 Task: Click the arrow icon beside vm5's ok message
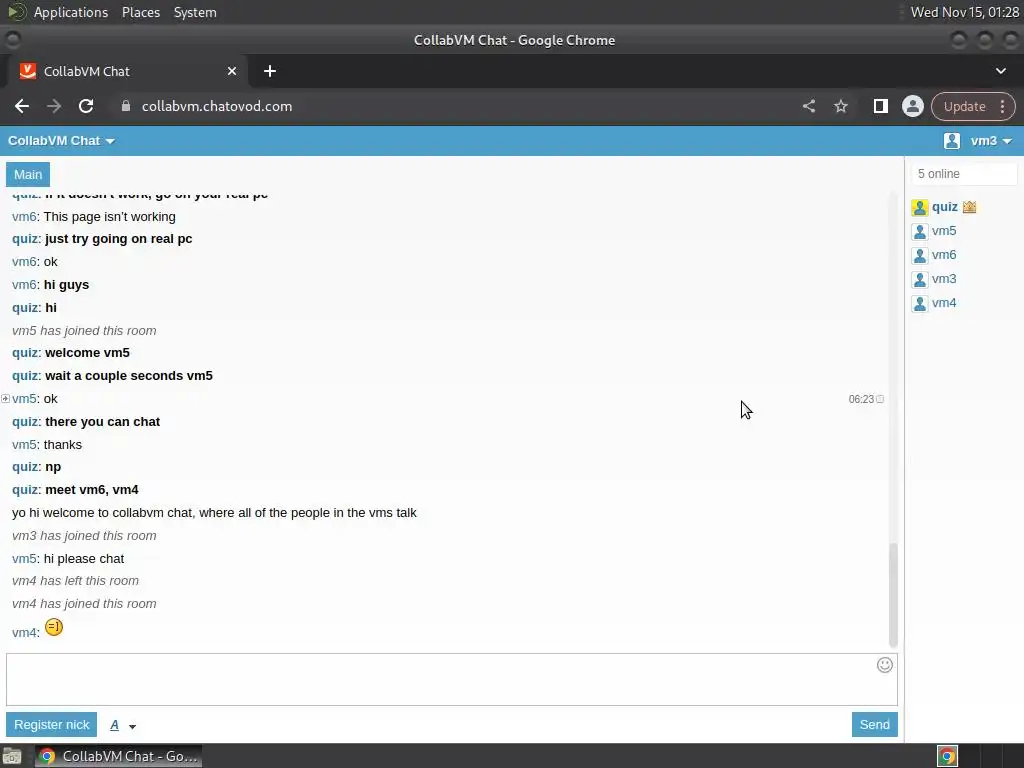5,398
